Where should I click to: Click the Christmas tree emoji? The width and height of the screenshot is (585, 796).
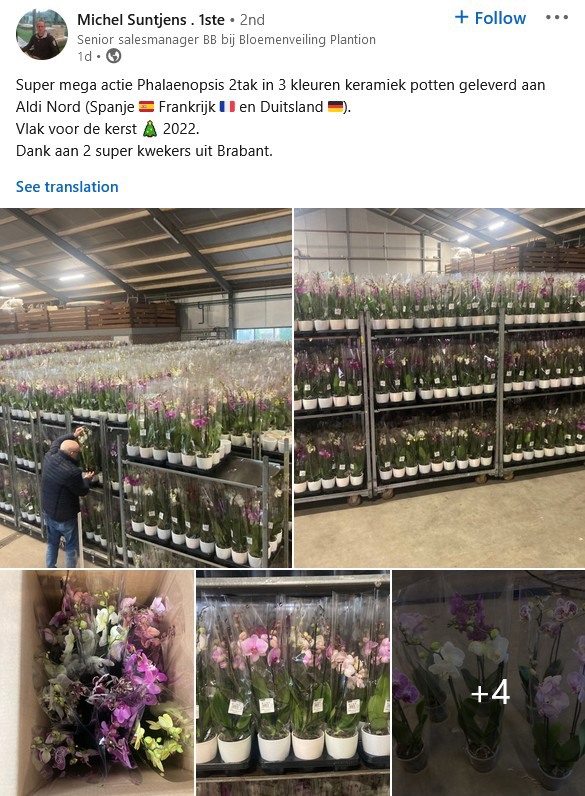150,129
